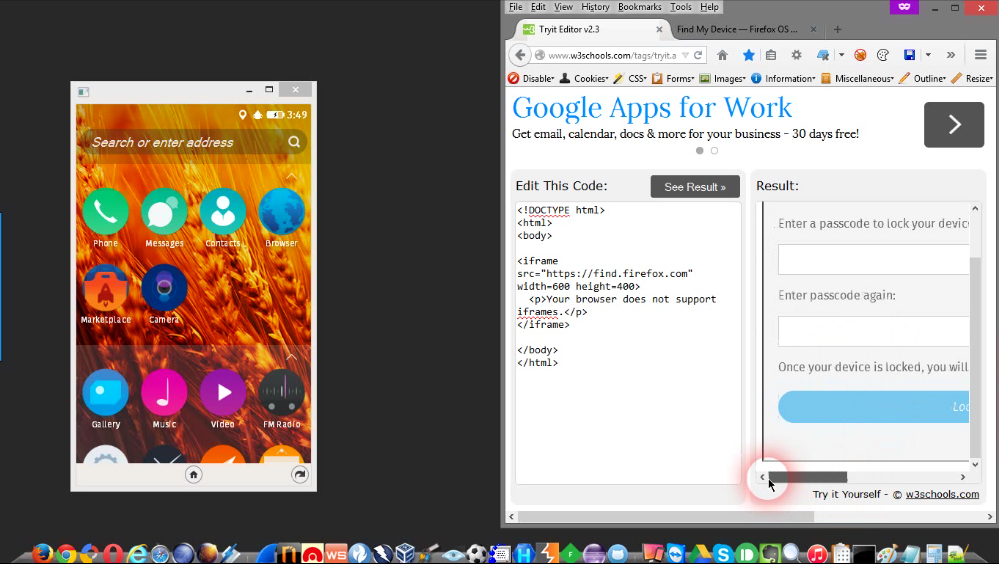Open Chrome from the taskbar
999x564 pixels.
click(66, 554)
